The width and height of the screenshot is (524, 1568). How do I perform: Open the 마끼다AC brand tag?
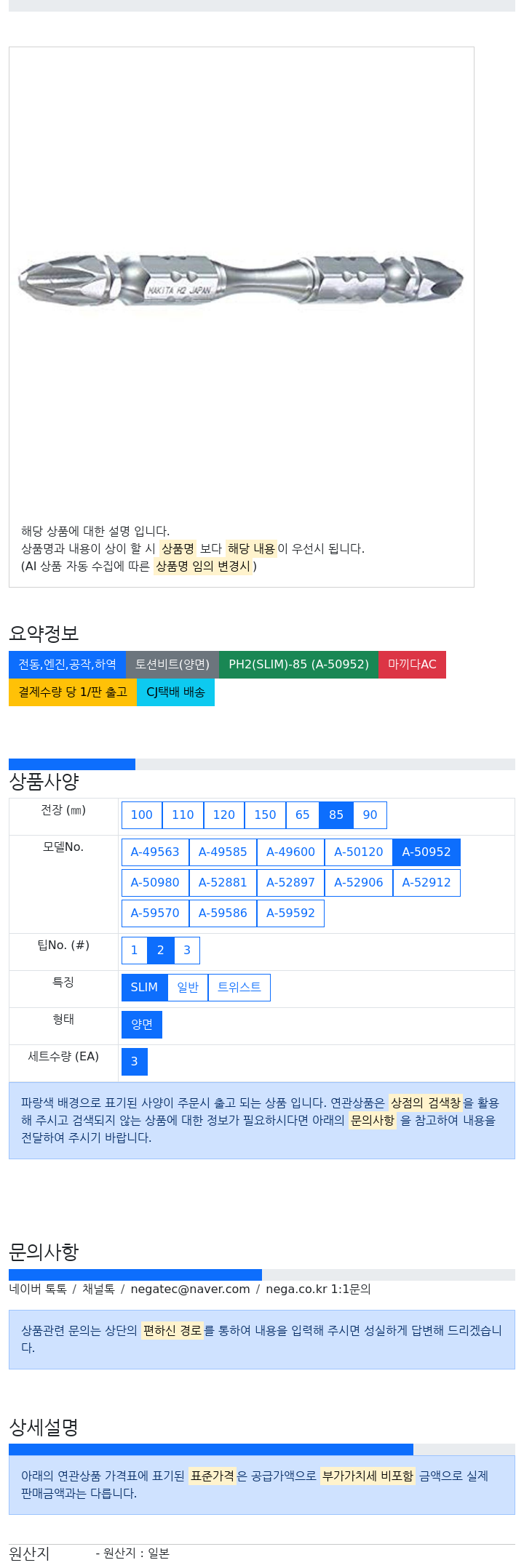[412, 665]
